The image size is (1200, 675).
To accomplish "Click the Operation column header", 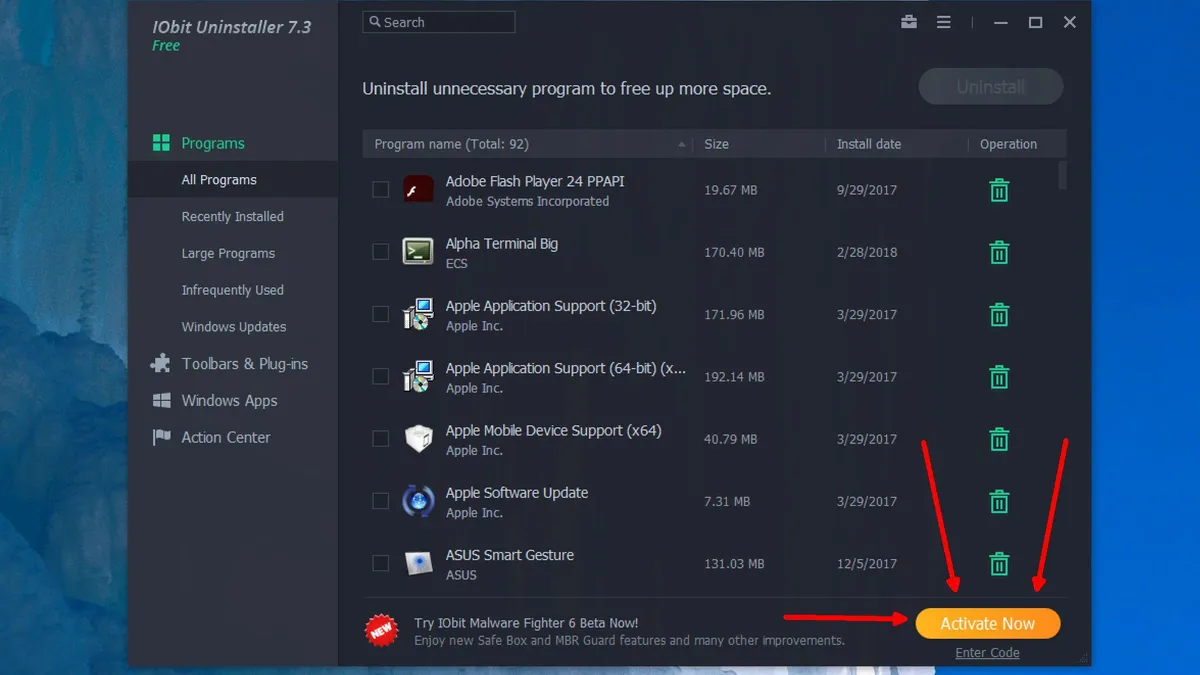I will (x=1008, y=144).
